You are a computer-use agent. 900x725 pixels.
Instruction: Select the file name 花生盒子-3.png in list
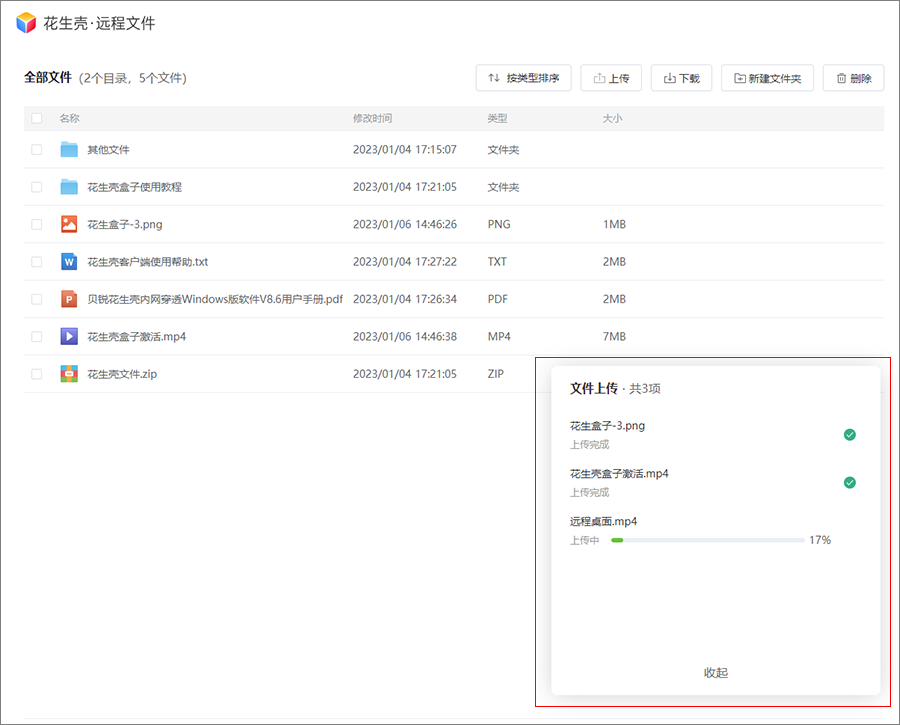click(125, 224)
